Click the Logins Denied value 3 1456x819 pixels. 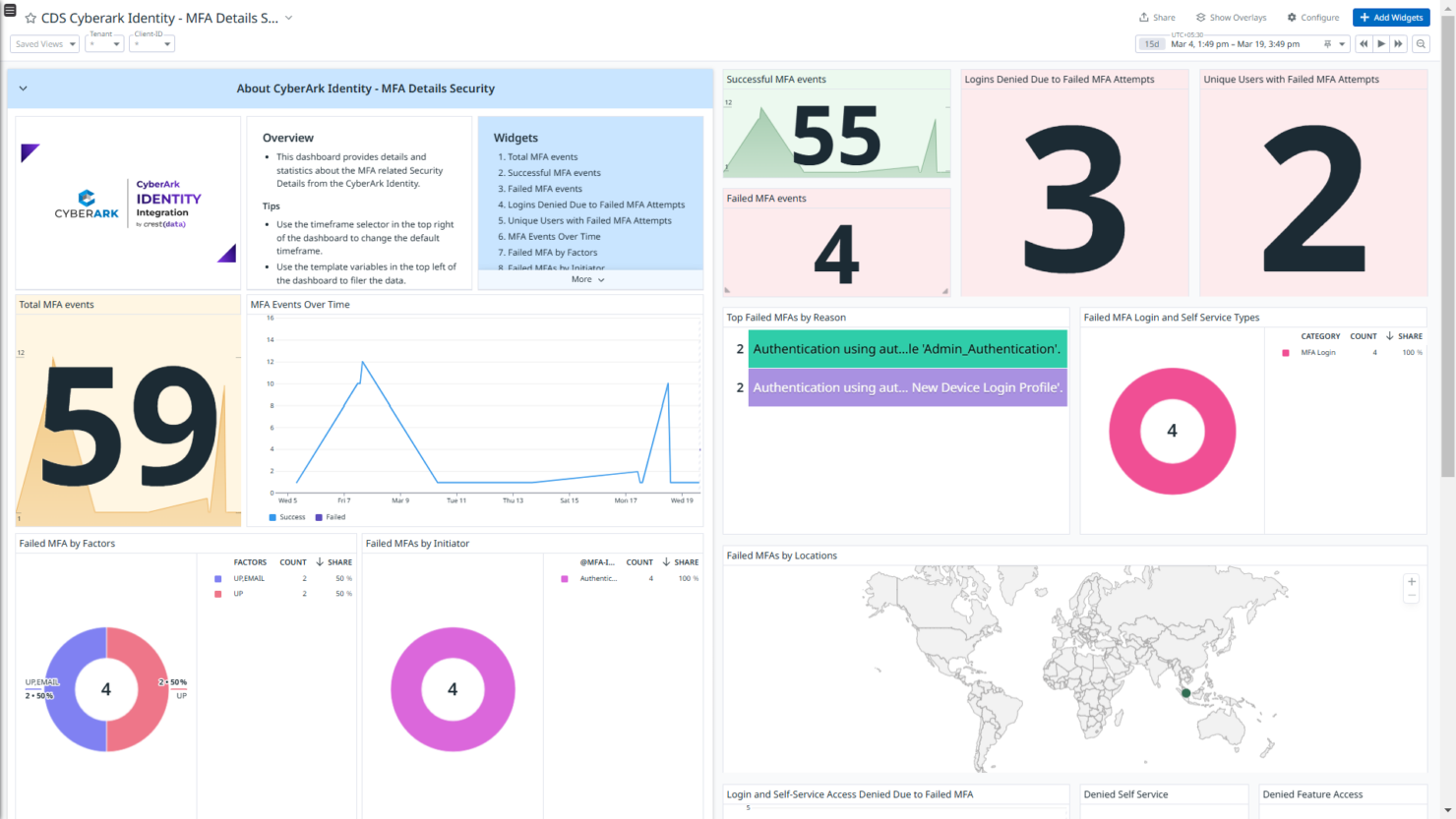(x=1074, y=201)
